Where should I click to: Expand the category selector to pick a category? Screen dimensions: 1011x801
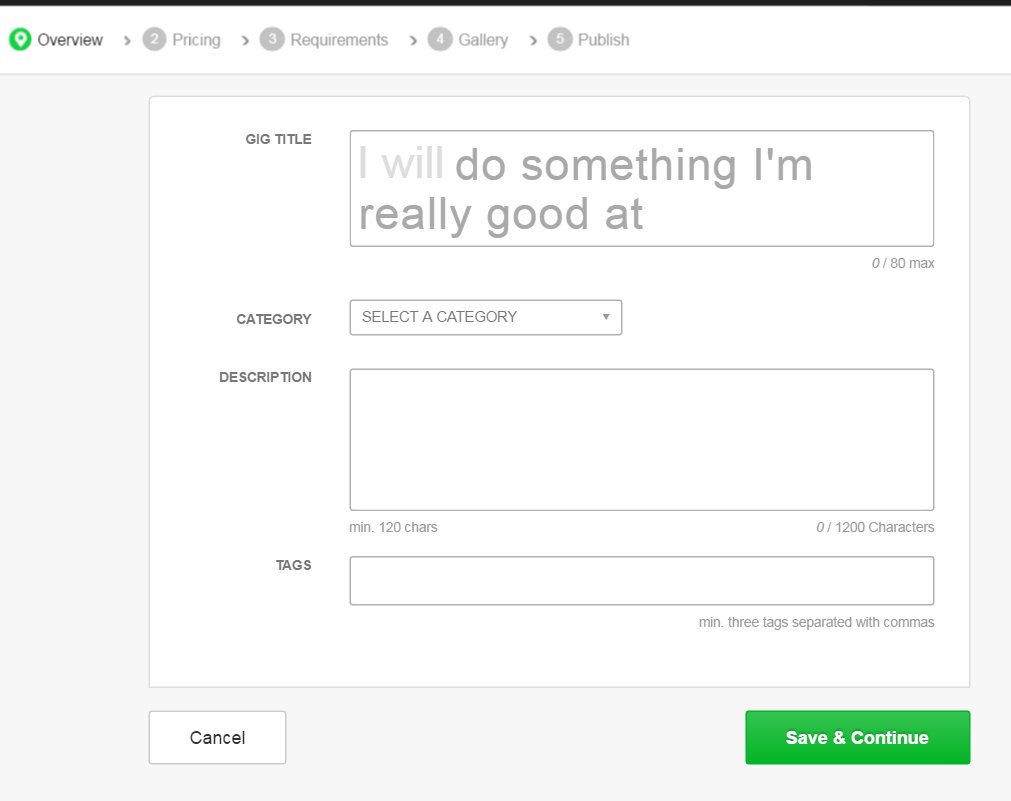[x=485, y=317]
